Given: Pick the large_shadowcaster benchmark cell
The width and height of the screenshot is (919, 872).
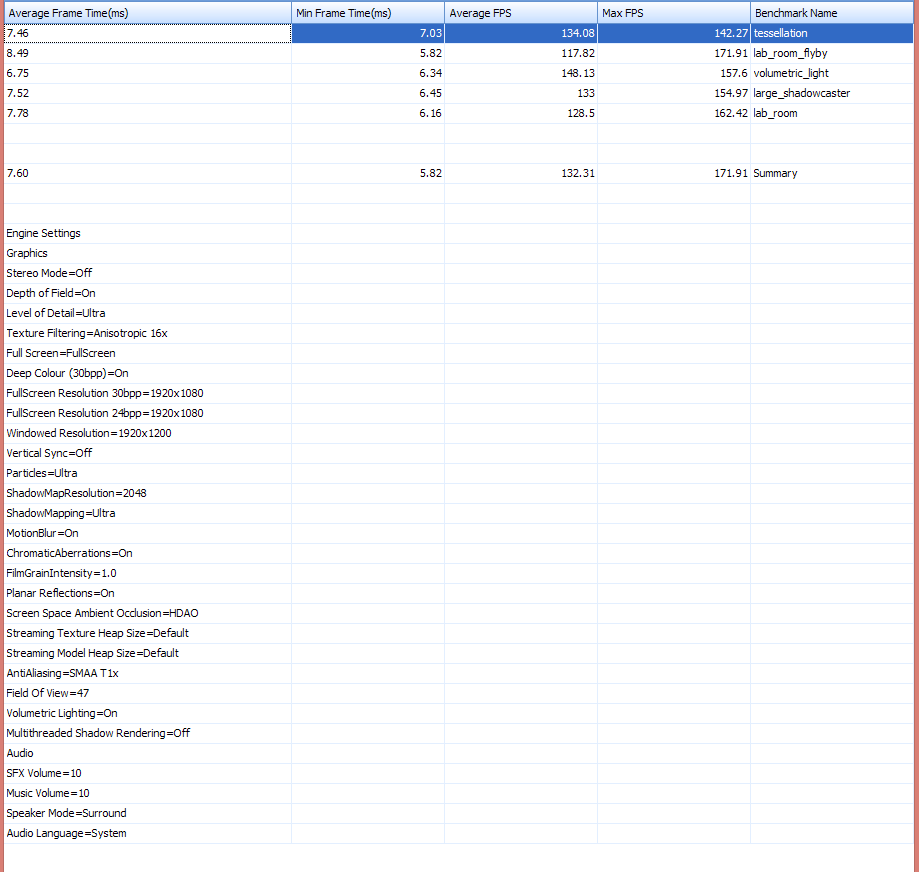Looking at the screenshot, I should (x=801, y=93).
